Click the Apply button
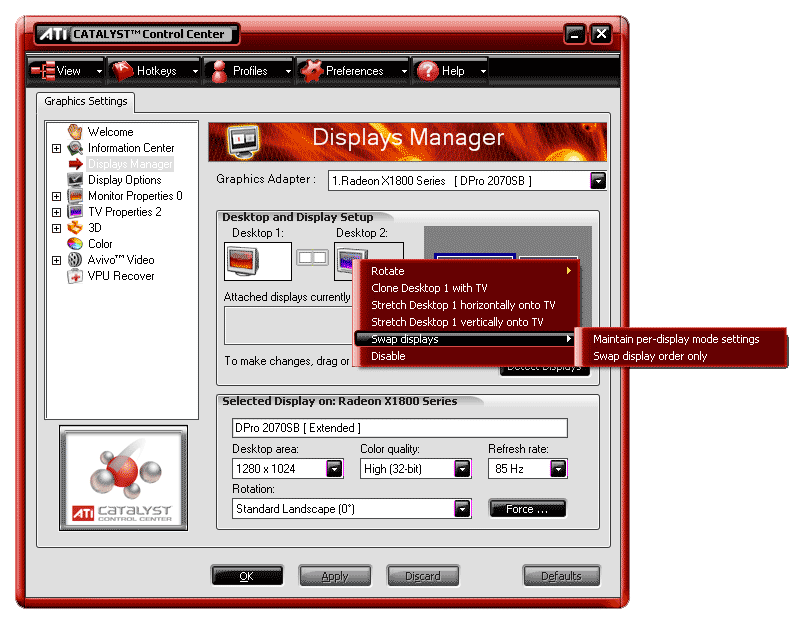Image resolution: width=792 pixels, height=640 pixels. pyautogui.click(x=335, y=576)
